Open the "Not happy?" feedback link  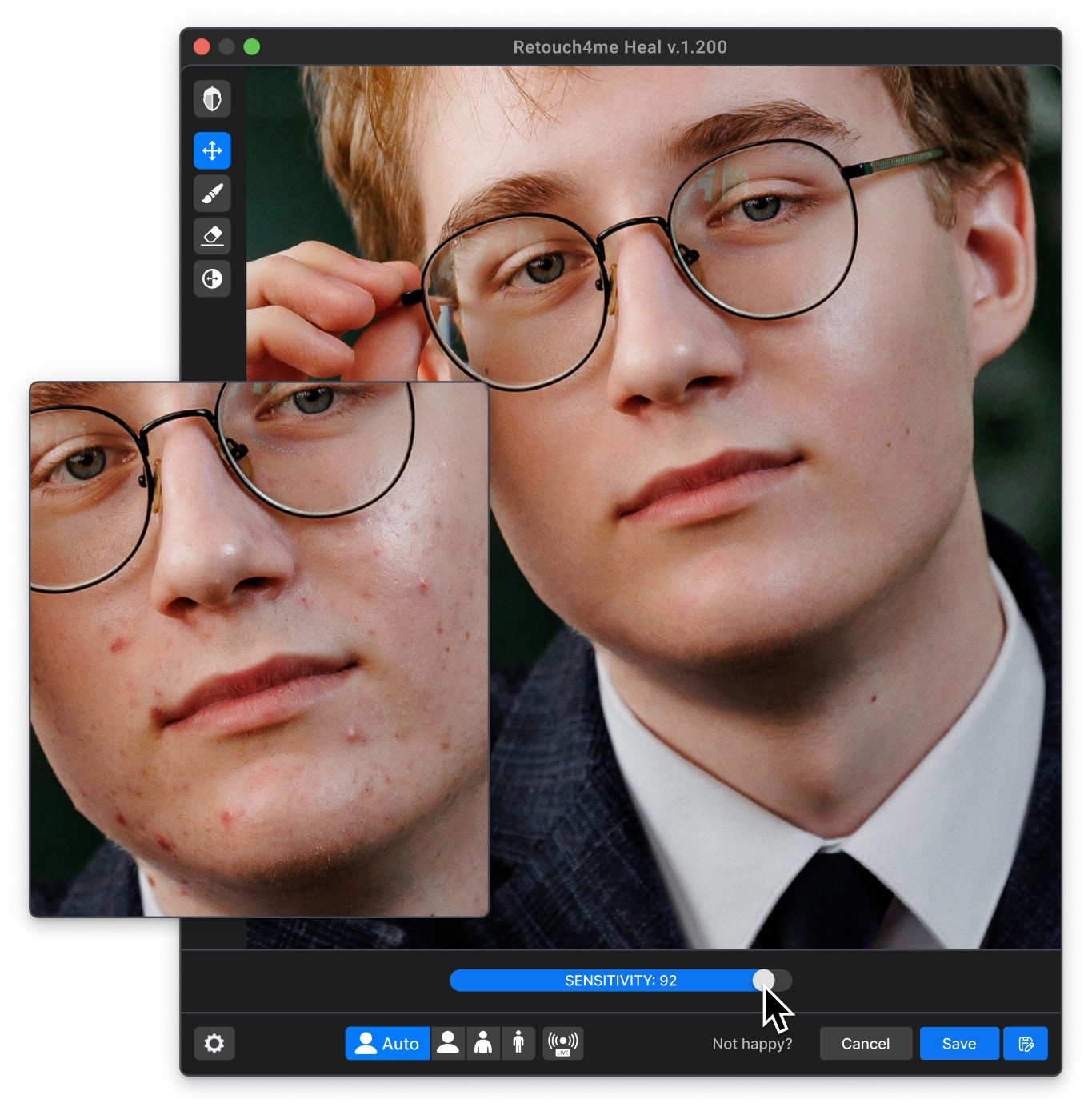(752, 1043)
